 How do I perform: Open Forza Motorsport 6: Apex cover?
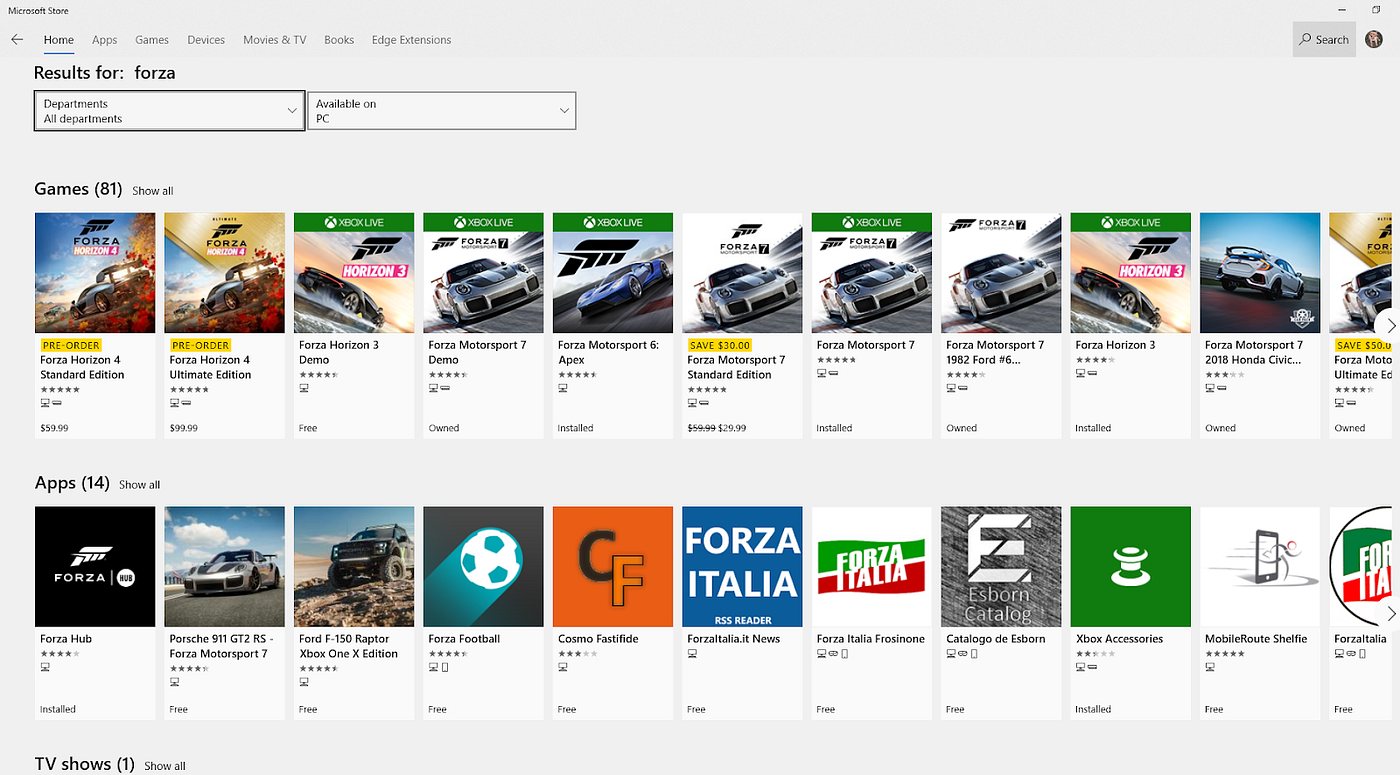click(x=613, y=273)
